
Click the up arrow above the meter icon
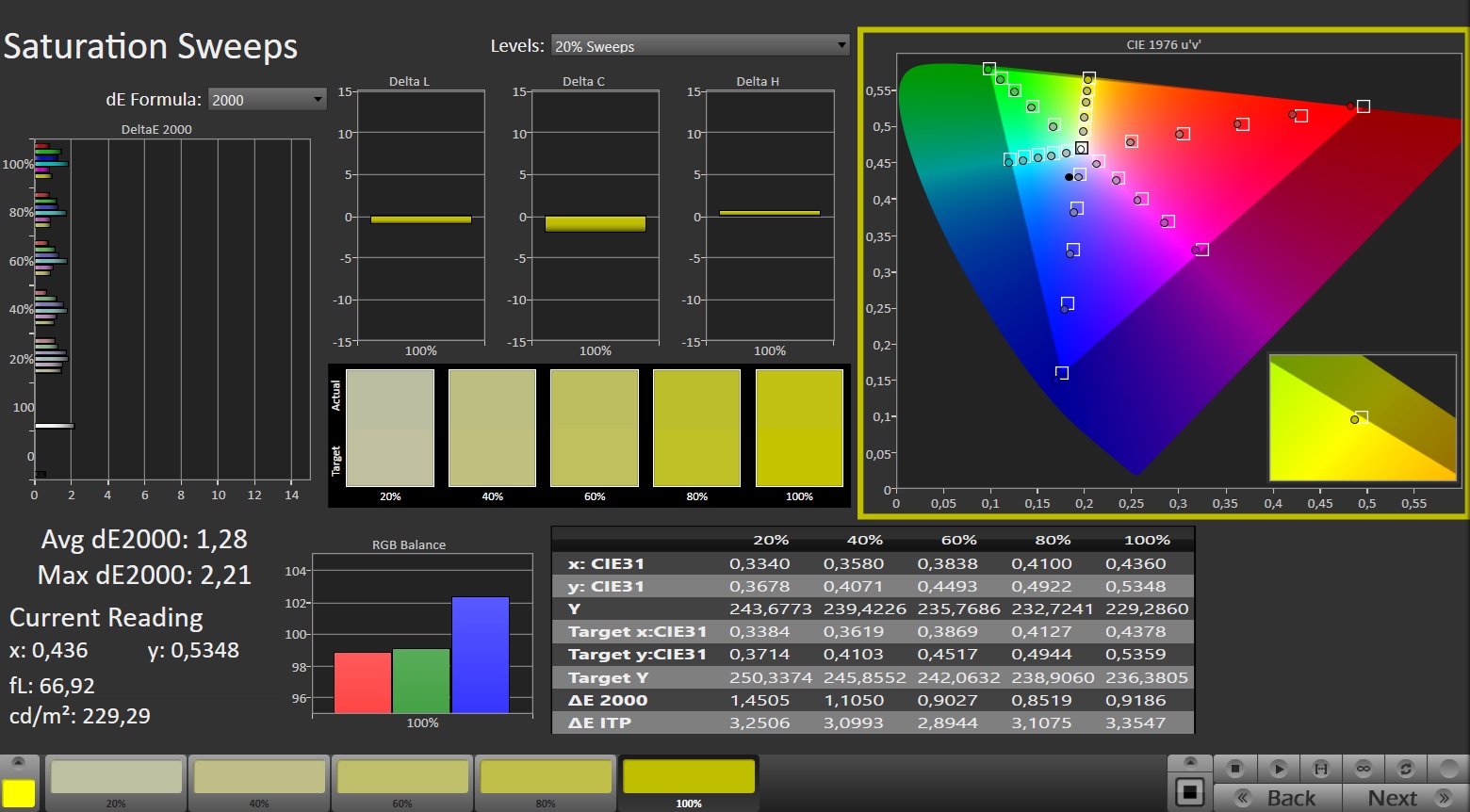(x=1190, y=762)
